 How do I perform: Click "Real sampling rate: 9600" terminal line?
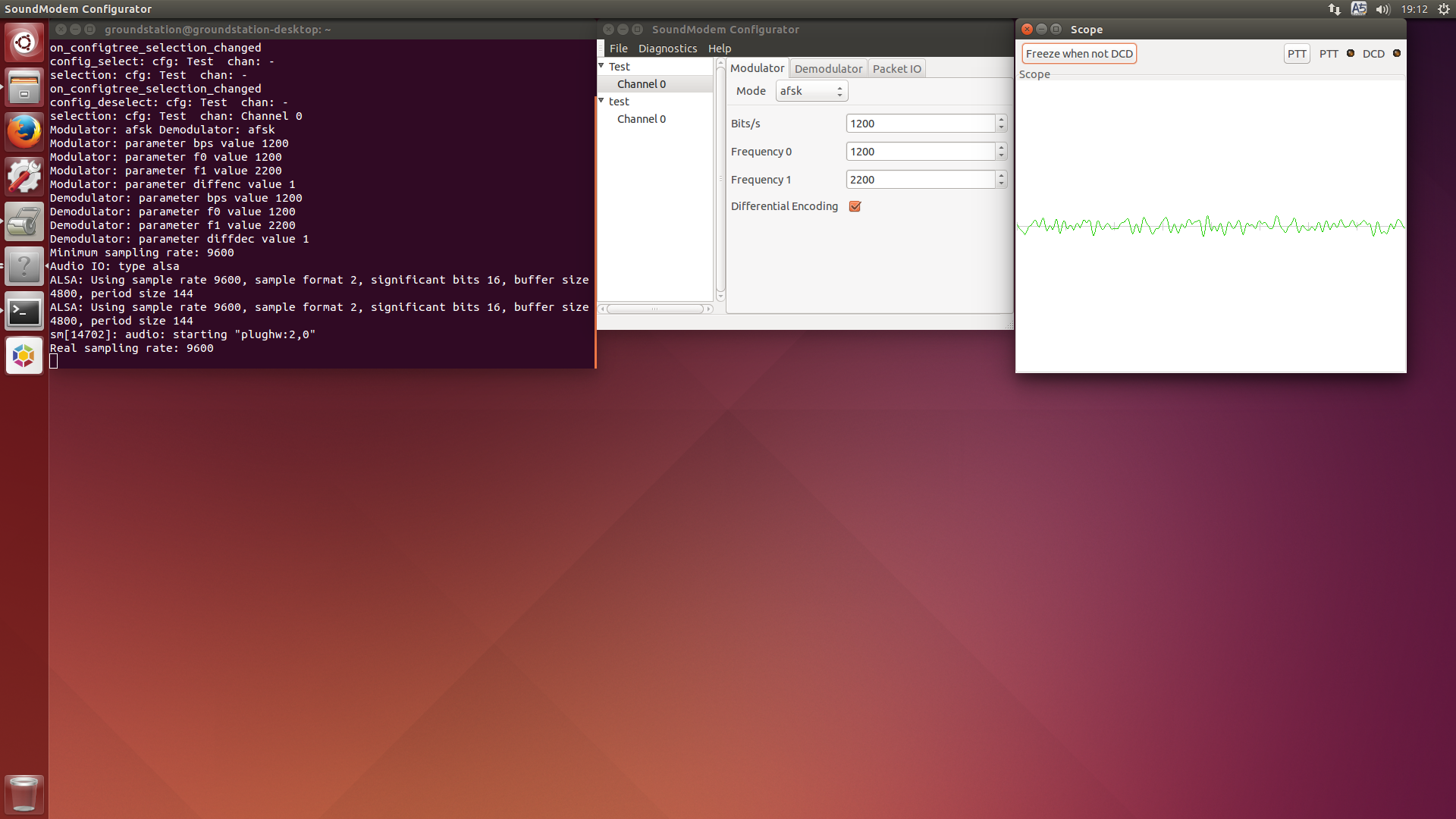pyautogui.click(x=132, y=348)
